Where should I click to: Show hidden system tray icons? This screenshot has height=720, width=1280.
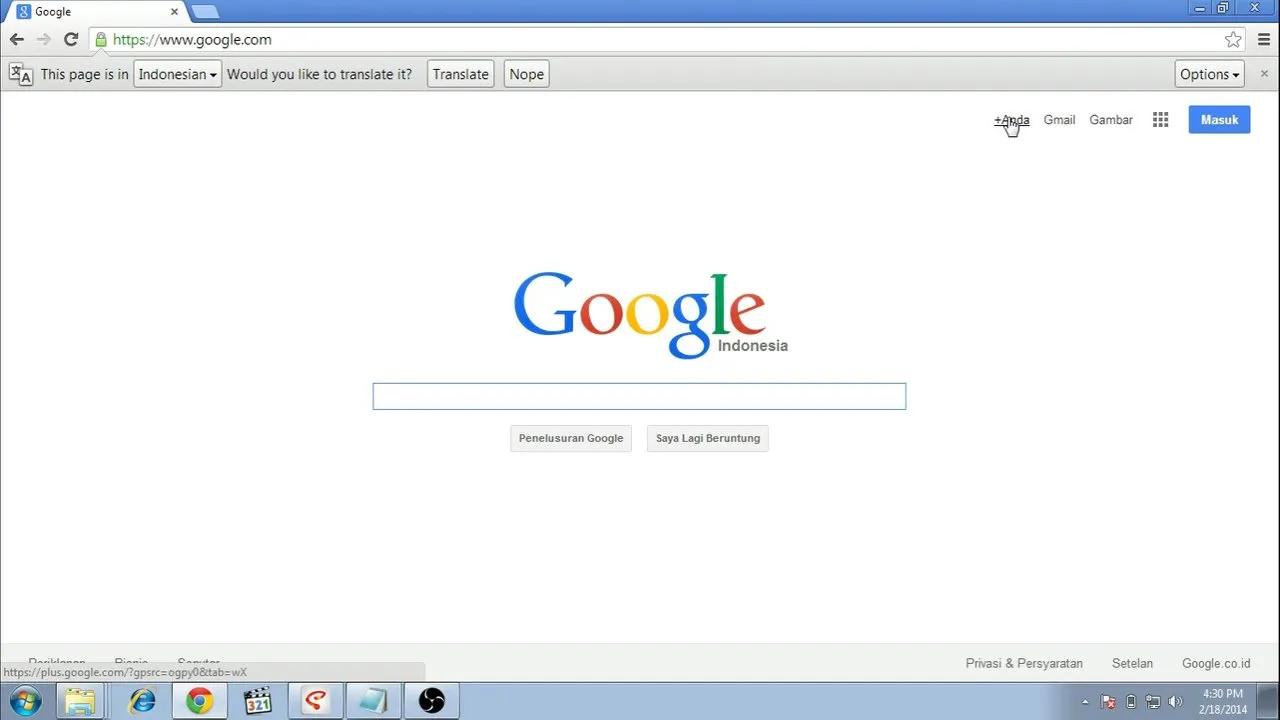[x=1085, y=702]
